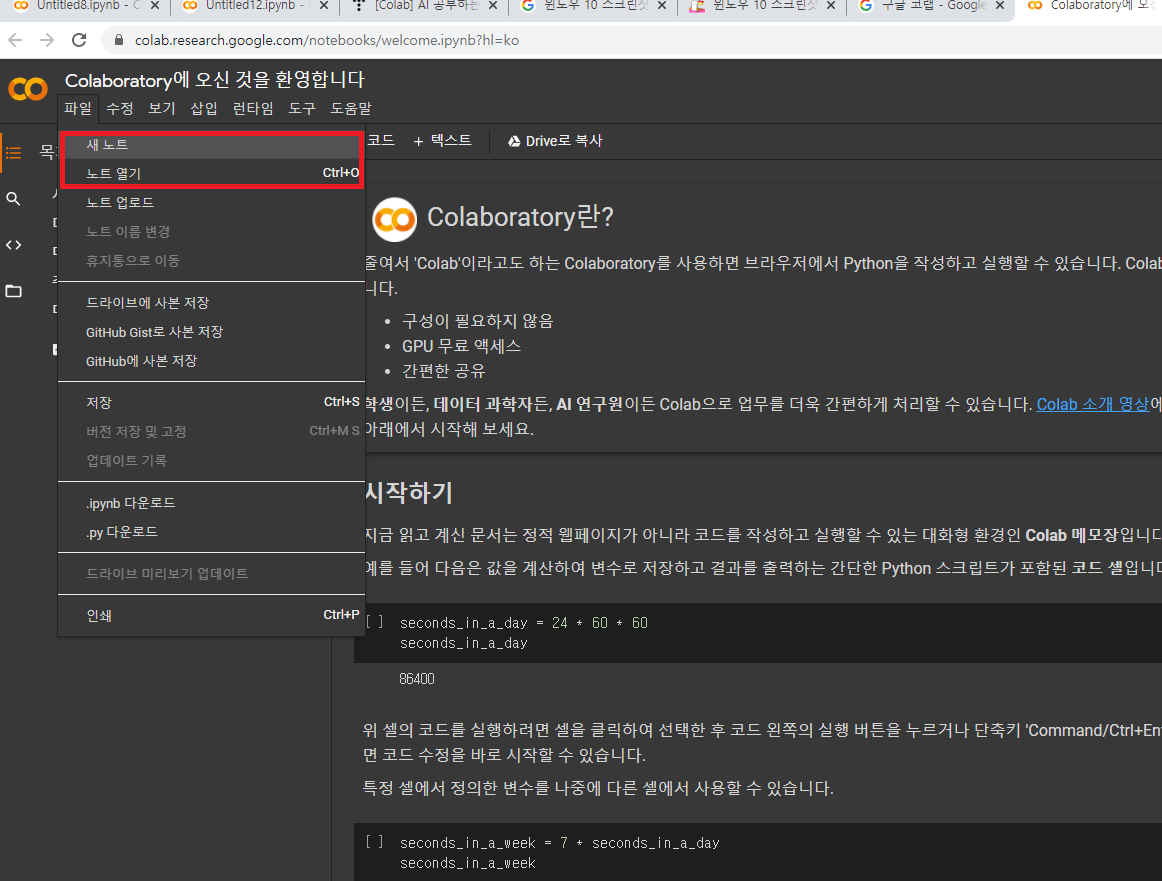Go forward with browser forward arrow
Screen dimensions: 1162x881
[x=47, y=40]
